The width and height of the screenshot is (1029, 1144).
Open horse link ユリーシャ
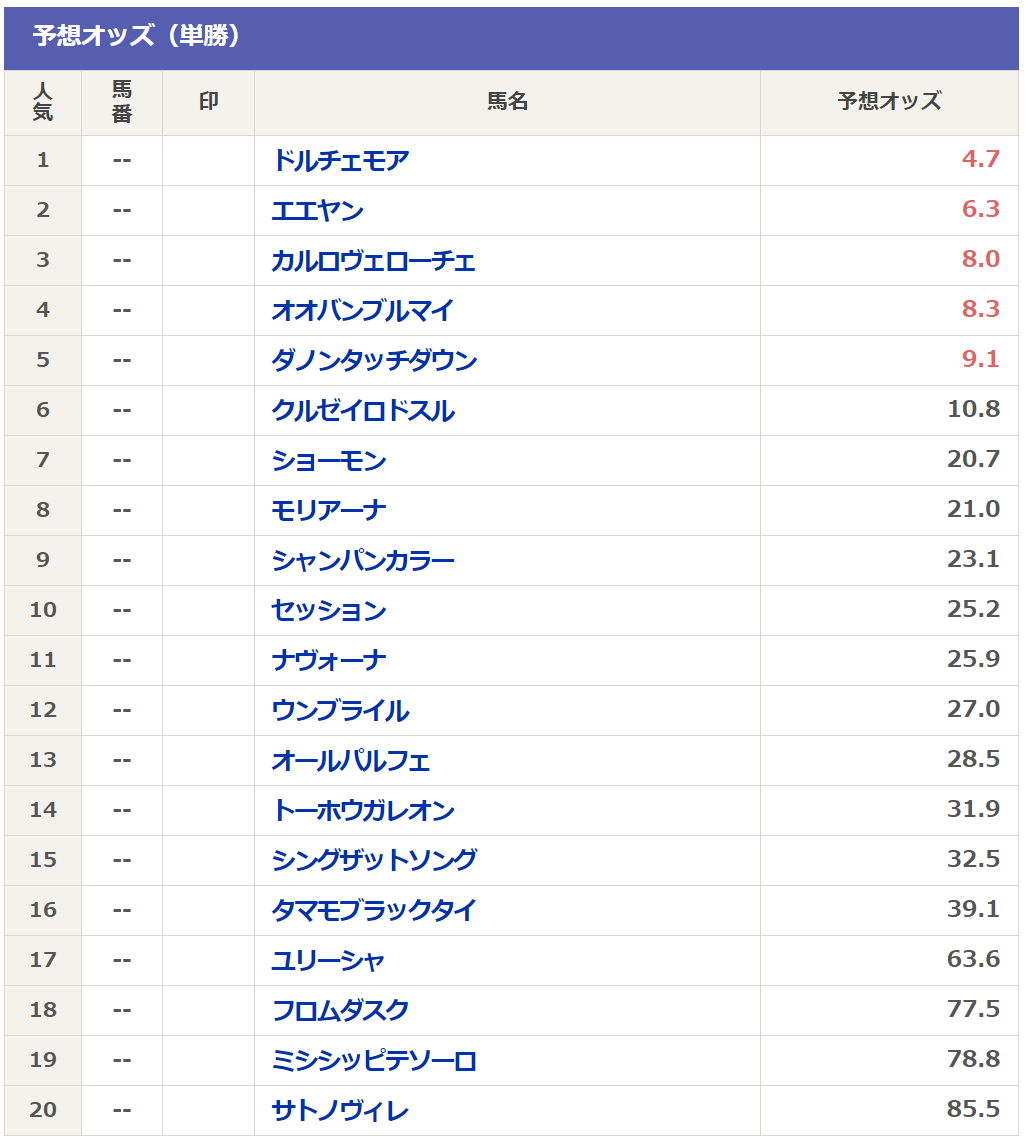click(x=328, y=961)
